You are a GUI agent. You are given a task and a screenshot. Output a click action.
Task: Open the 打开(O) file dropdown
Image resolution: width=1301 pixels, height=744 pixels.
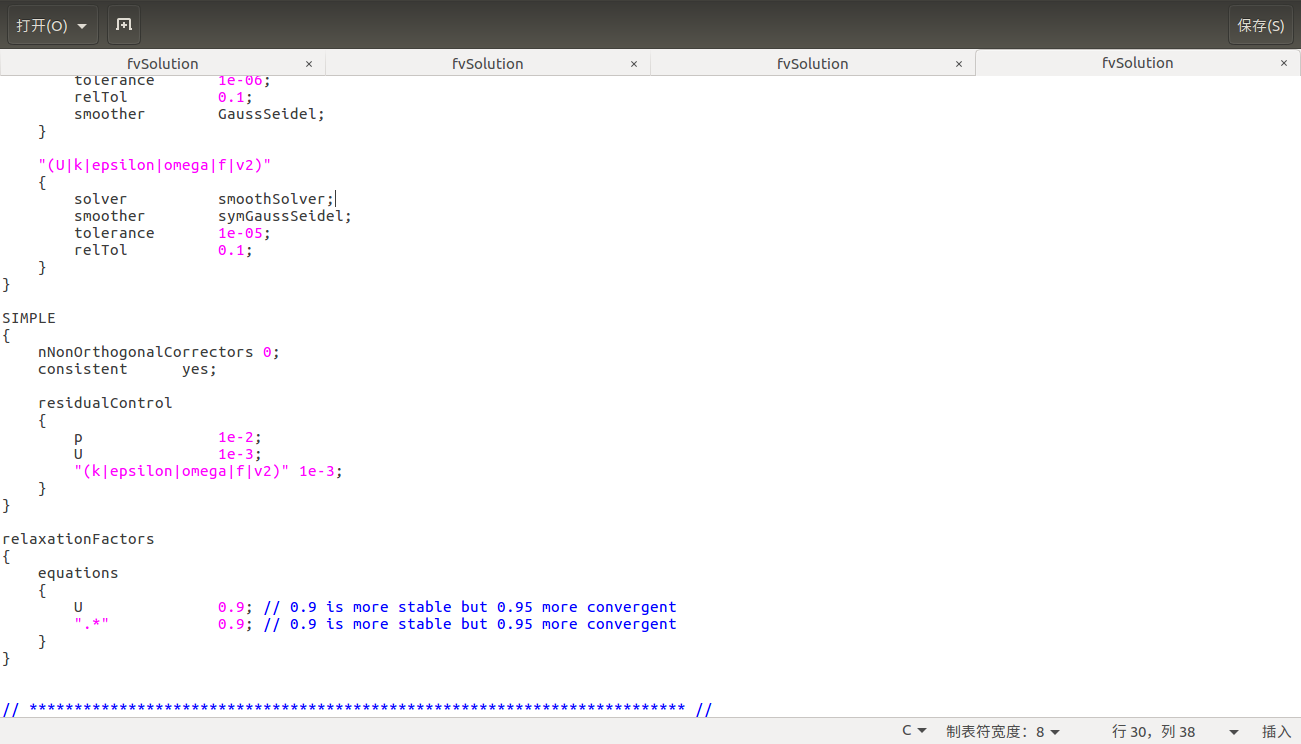coord(52,25)
